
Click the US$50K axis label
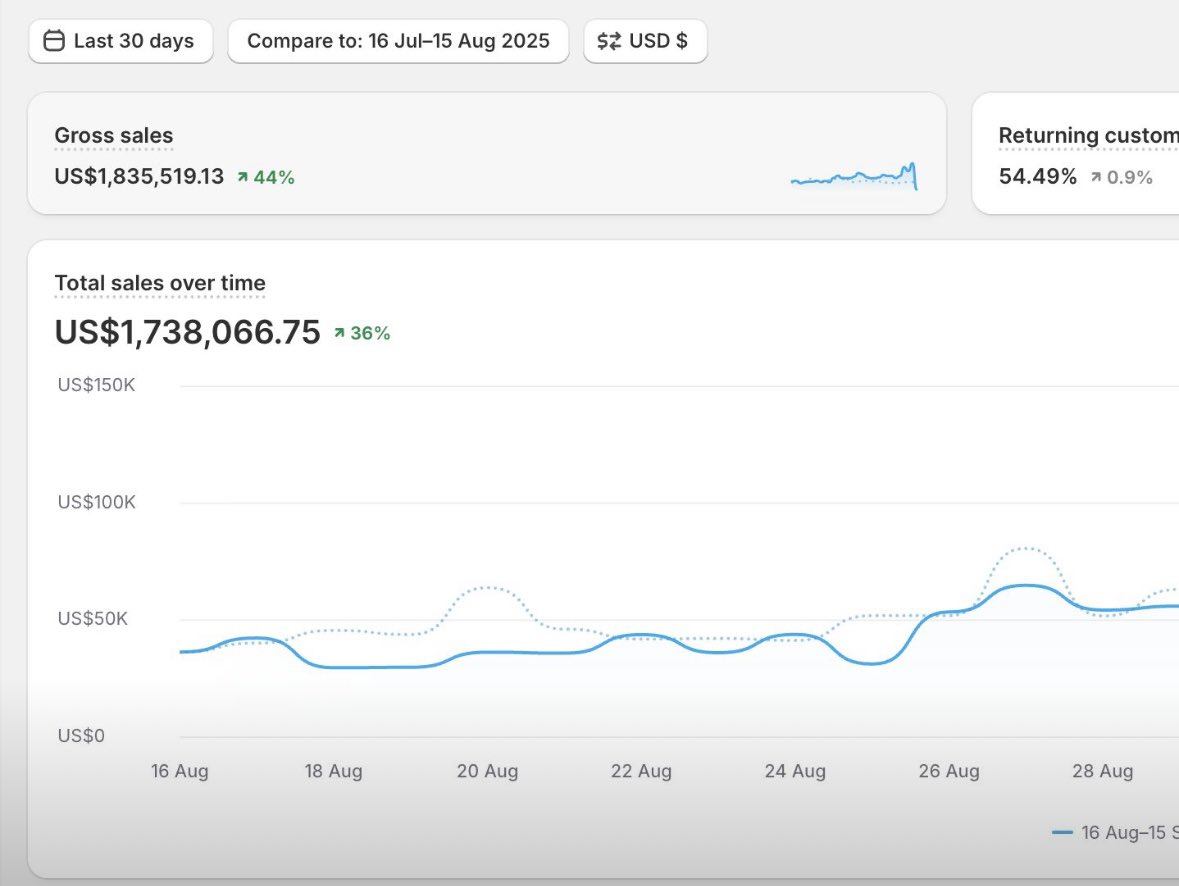(x=92, y=618)
